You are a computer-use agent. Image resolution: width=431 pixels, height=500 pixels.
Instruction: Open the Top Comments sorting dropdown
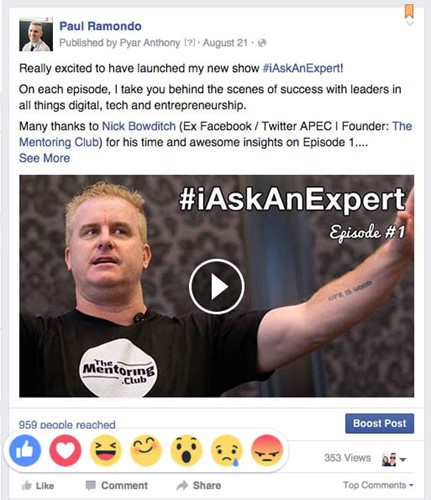coord(378,485)
